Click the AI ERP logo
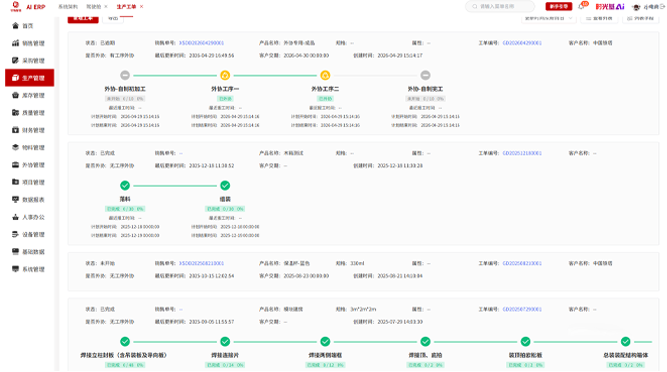 pyautogui.click(x=28, y=6)
